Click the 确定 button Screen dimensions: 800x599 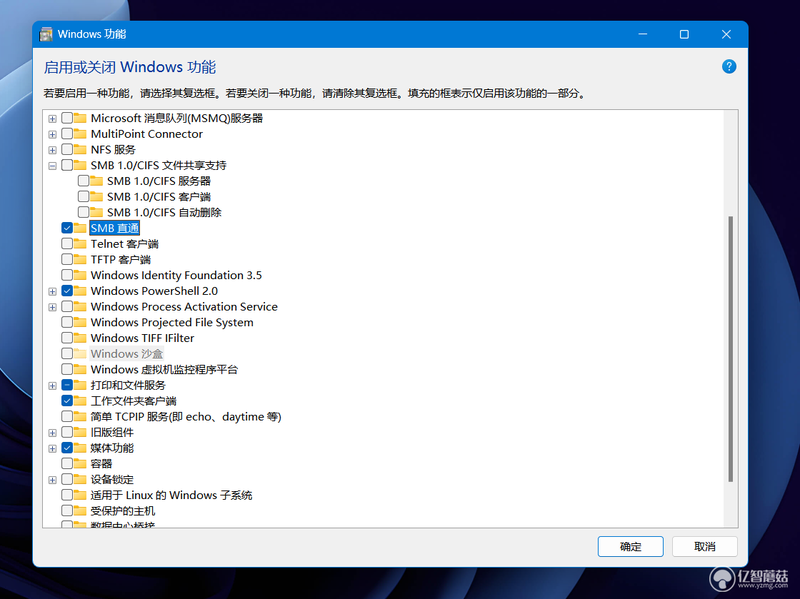(631, 546)
